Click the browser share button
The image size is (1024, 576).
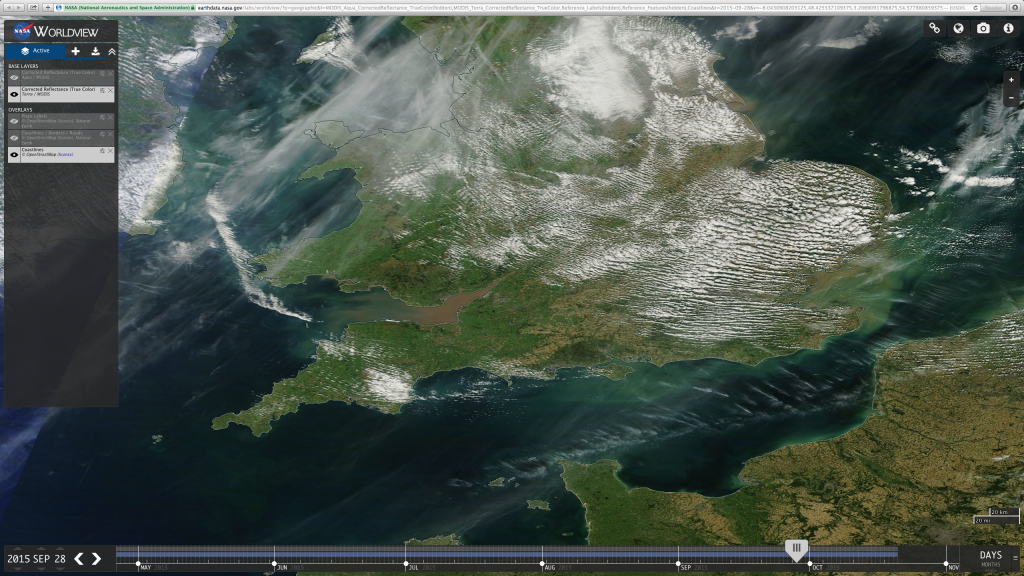point(33,7)
